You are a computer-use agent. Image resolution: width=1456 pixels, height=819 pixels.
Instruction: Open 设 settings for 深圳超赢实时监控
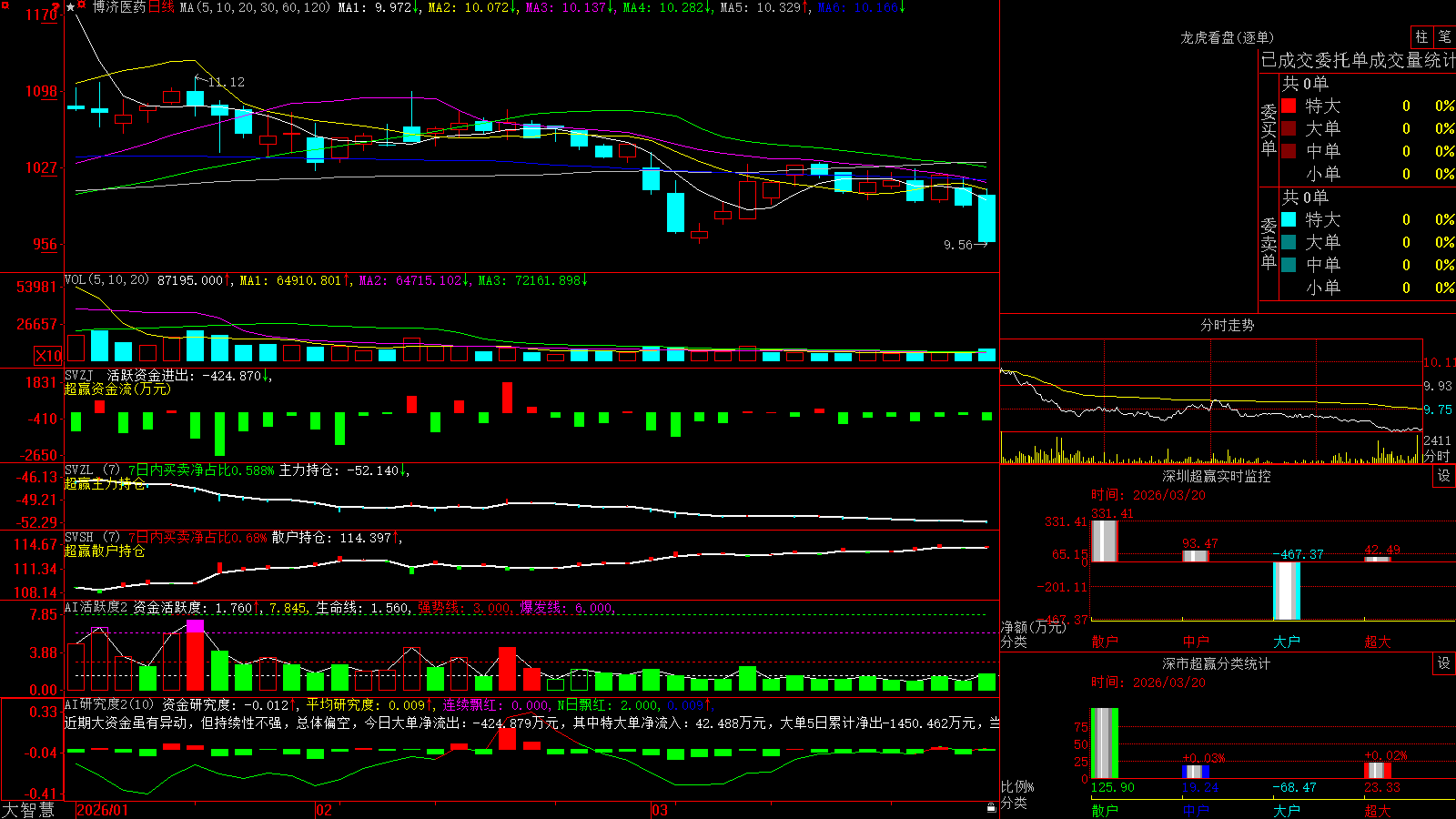click(x=1444, y=476)
